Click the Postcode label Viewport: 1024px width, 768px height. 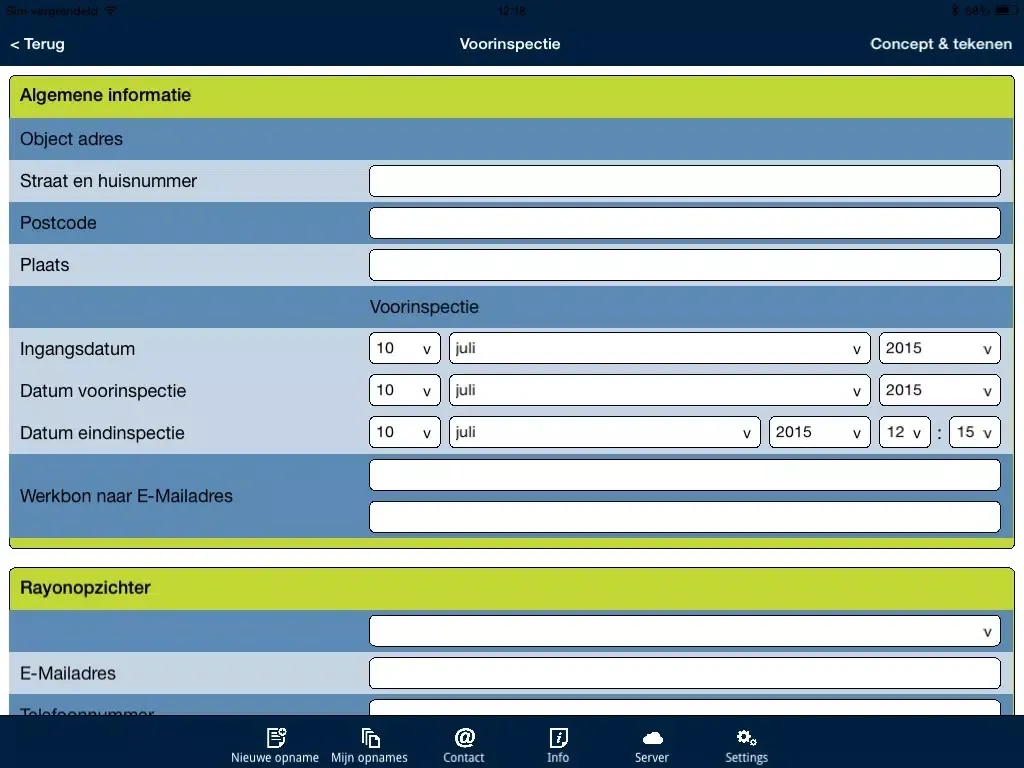click(58, 223)
